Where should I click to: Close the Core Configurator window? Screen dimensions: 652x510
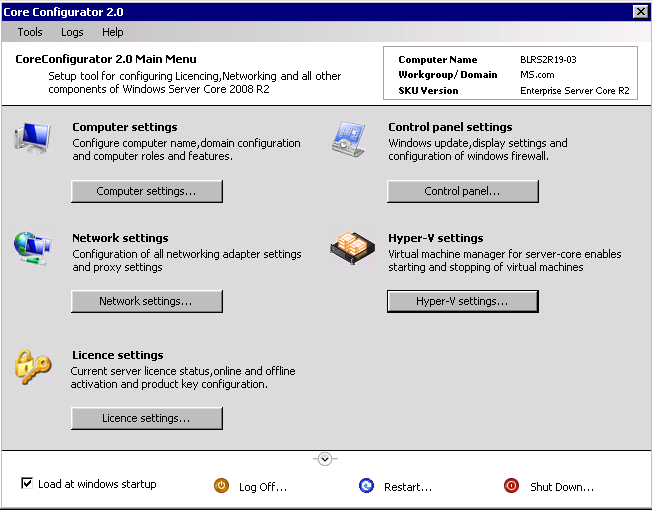pyautogui.click(x=640, y=12)
